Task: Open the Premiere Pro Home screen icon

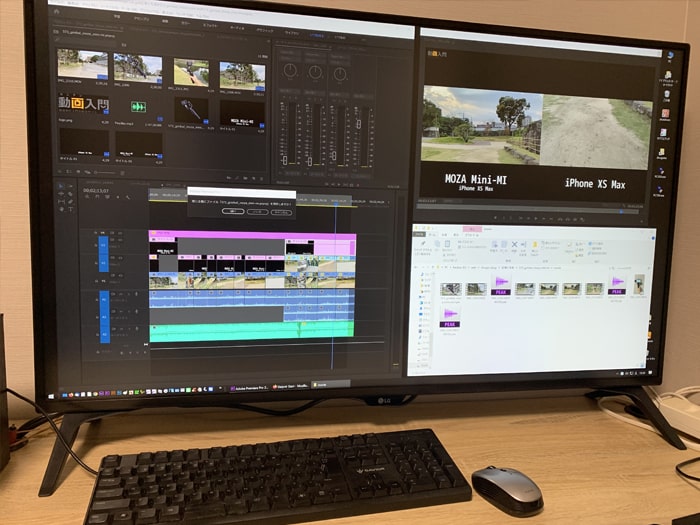Action: (57, 11)
